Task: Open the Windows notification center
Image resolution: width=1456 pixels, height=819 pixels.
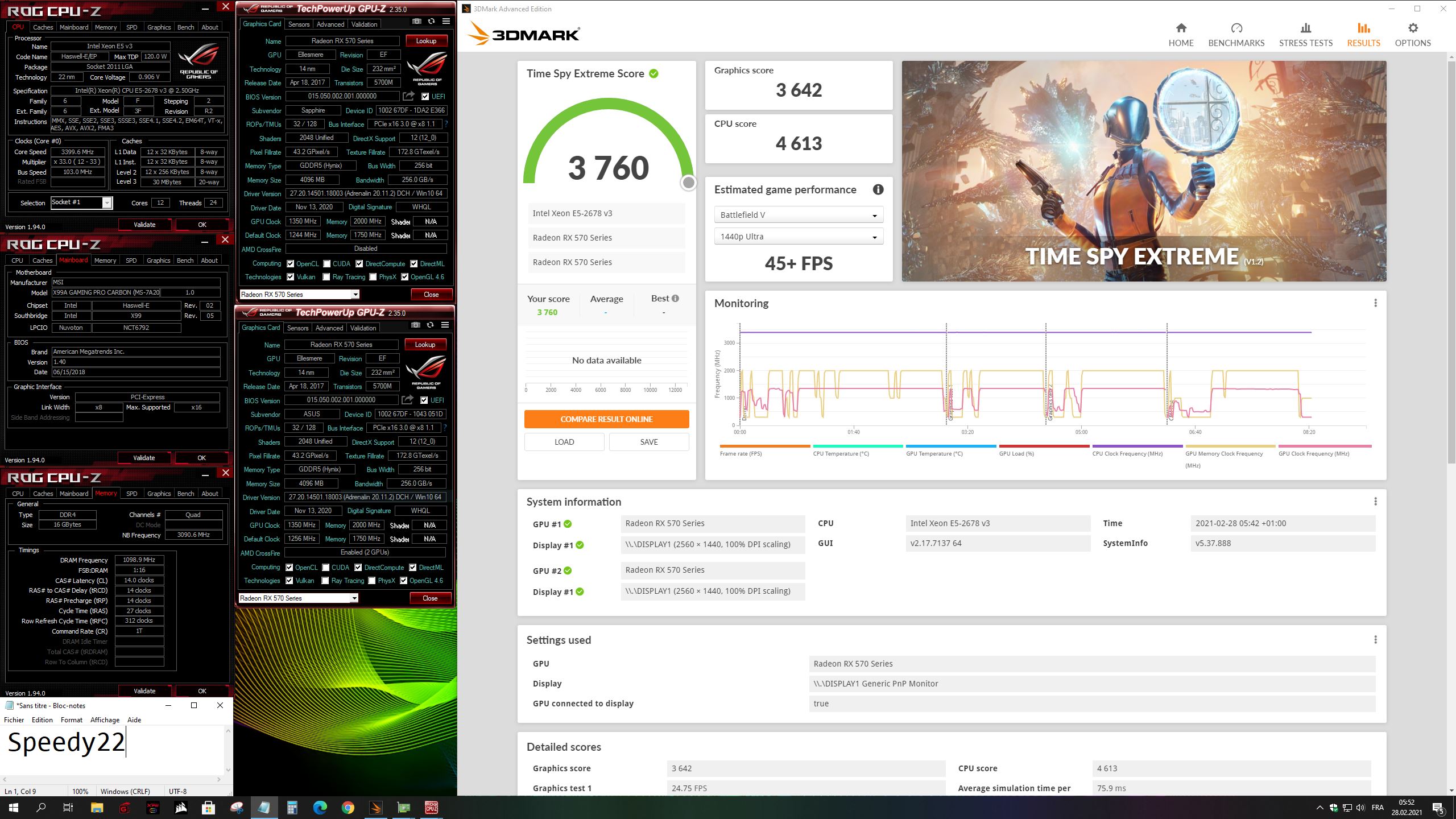Action: coord(1438,808)
